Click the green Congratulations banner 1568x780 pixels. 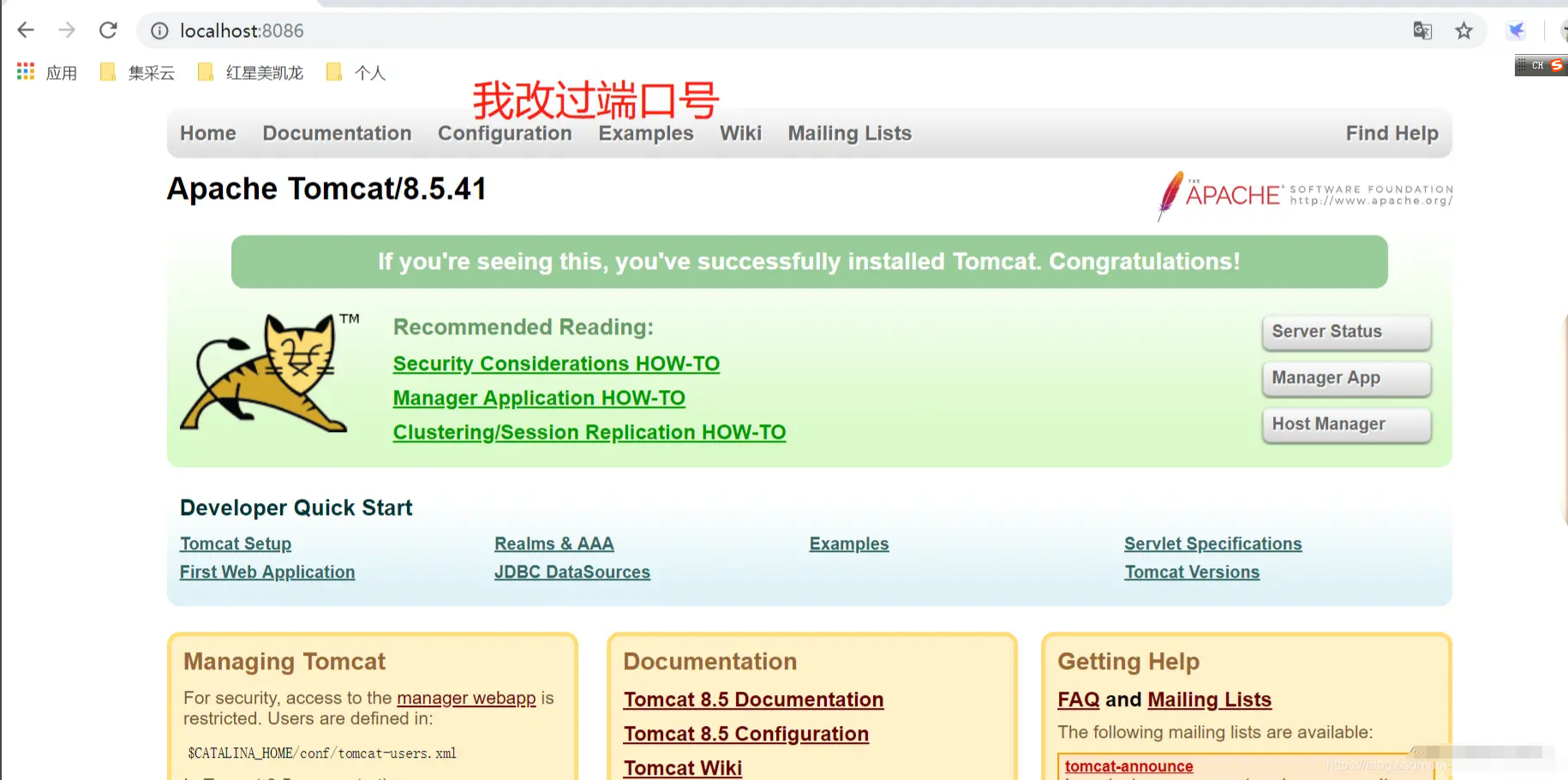(x=810, y=261)
